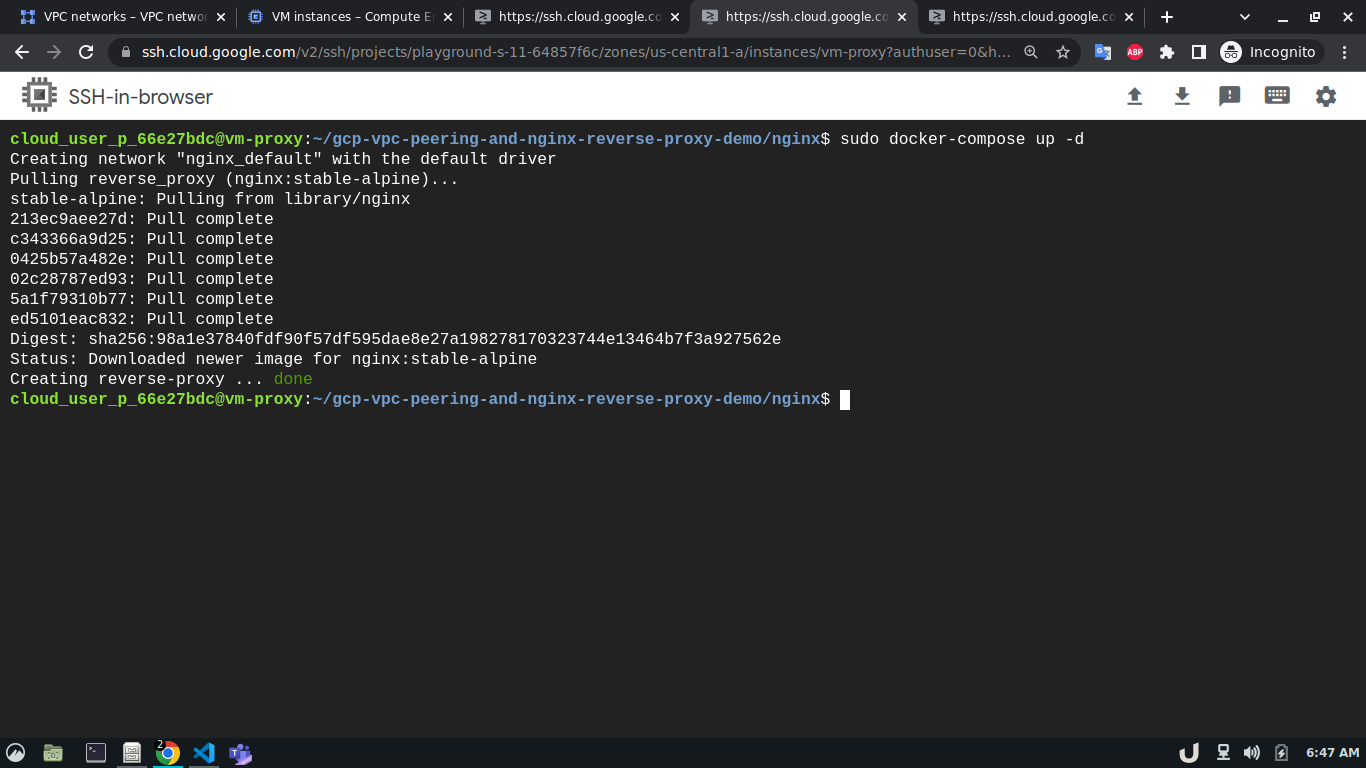Viewport: 1366px width, 768px height.
Task: Open Google Translate extension icon
Action: click(1103, 52)
